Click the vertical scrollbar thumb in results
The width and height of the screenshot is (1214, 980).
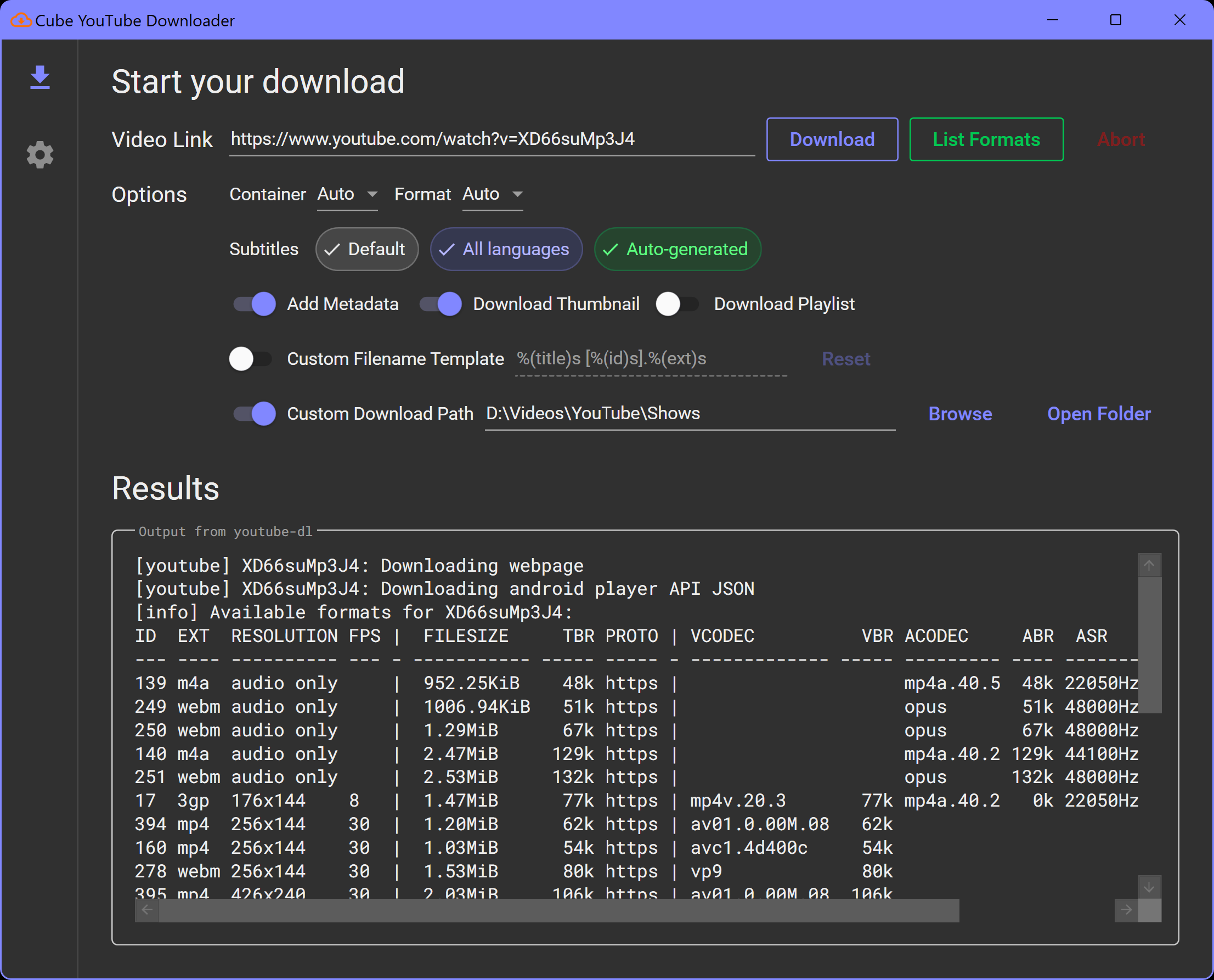tap(1149, 645)
